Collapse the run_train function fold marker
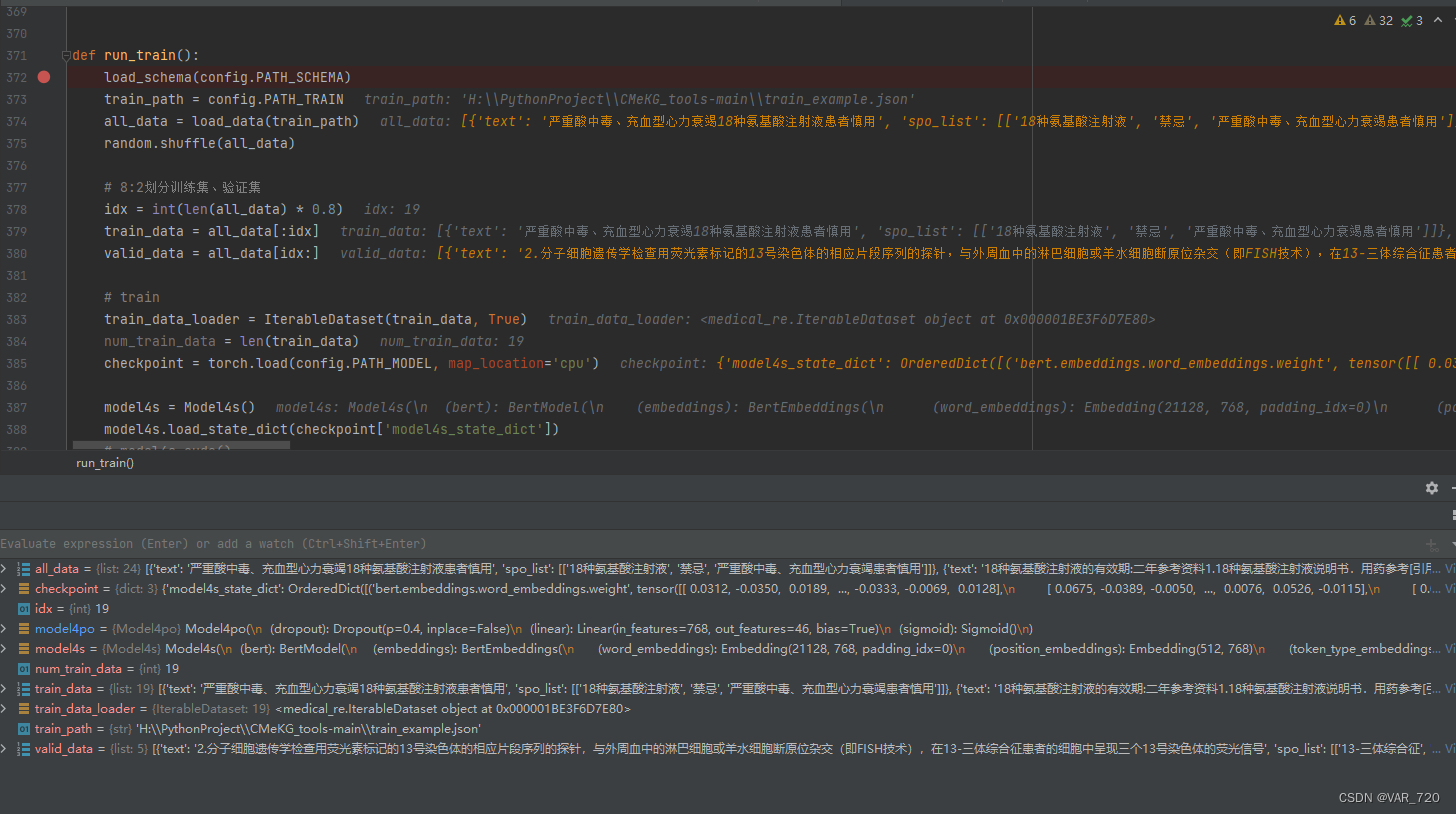 (66, 56)
